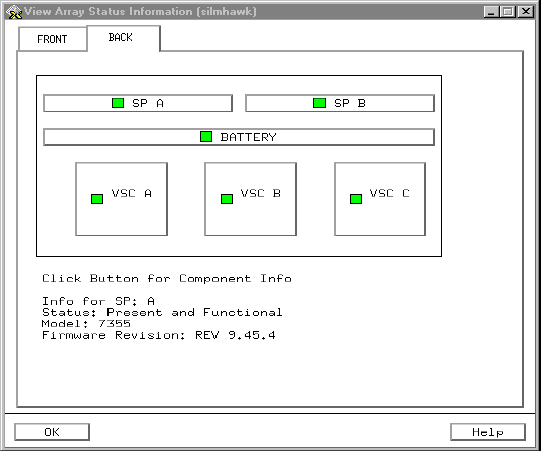The image size is (541, 451).
Task: Click the green status indicator for SP B
Action: (319, 103)
